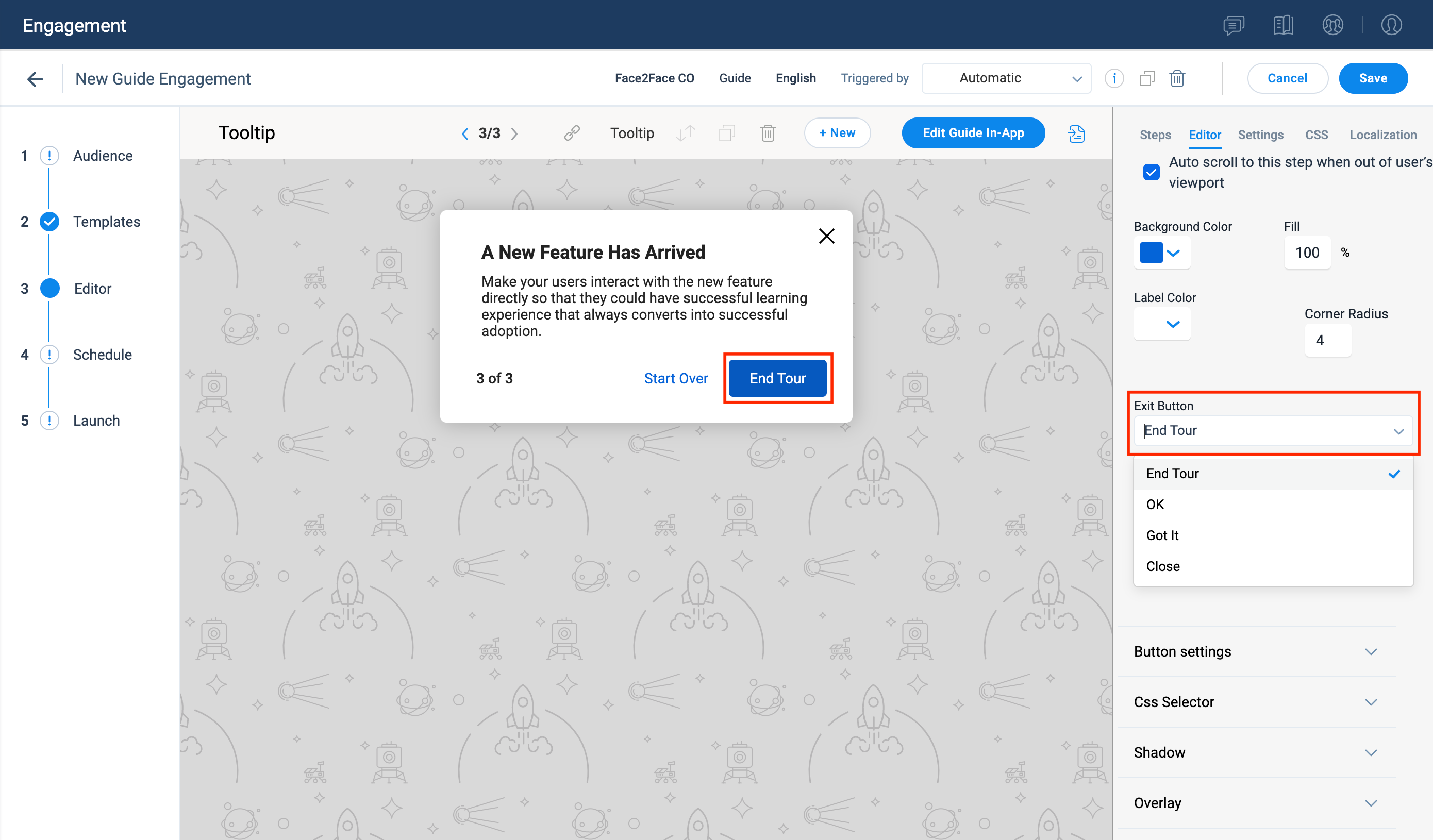Click the import document icon near Edit Guide
This screenshot has width=1433, height=840.
1076,133
